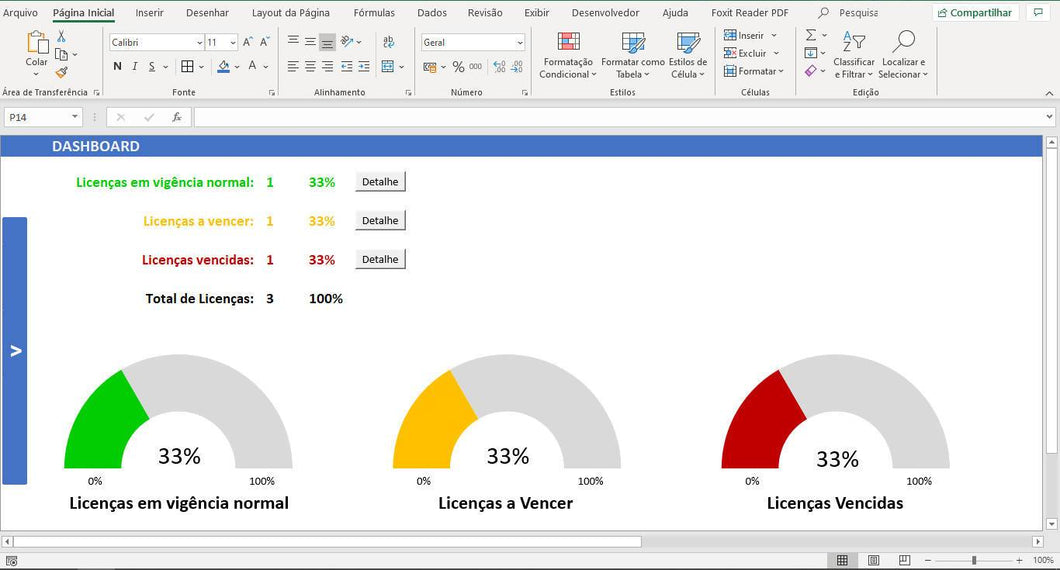Switch to the Fórmulas tab

point(374,13)
